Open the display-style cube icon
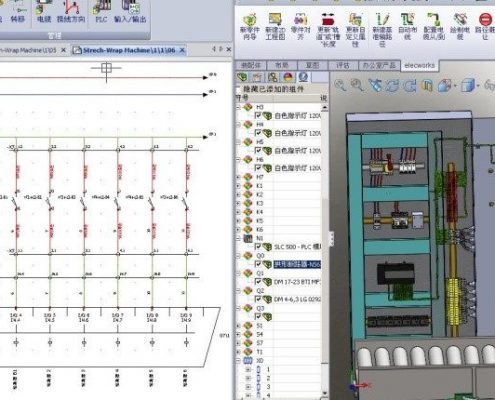Viewport: 495px width, 400px height. 468,85
